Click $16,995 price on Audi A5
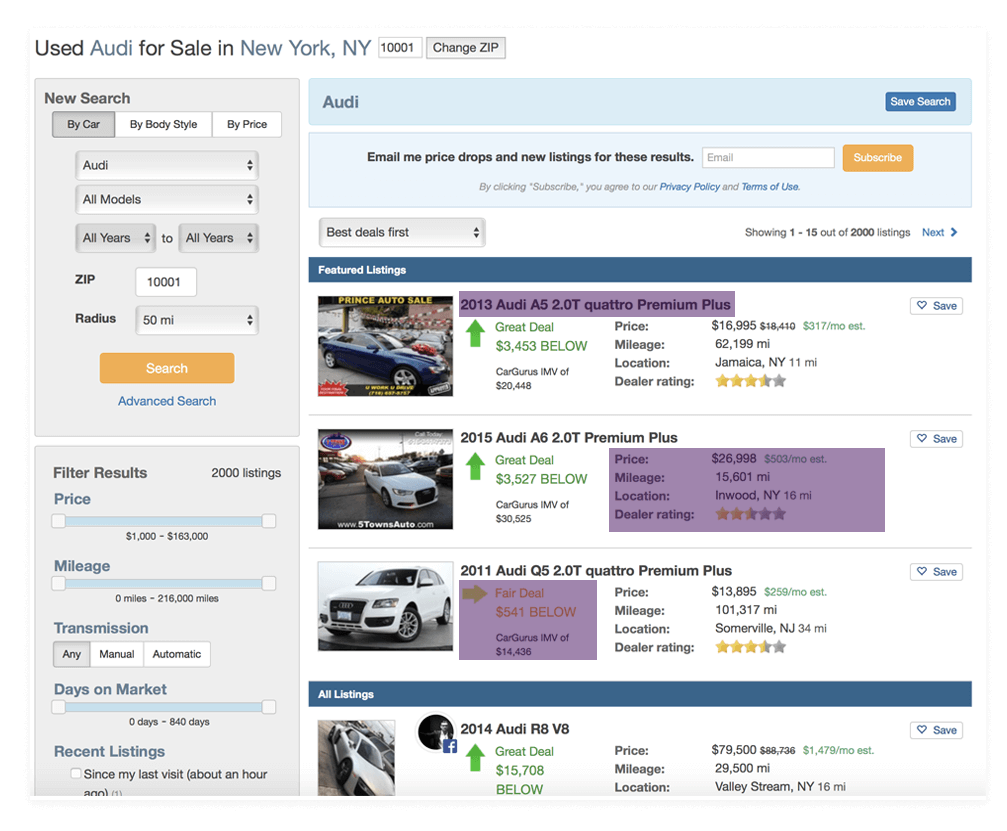 [x=733, y=326]
